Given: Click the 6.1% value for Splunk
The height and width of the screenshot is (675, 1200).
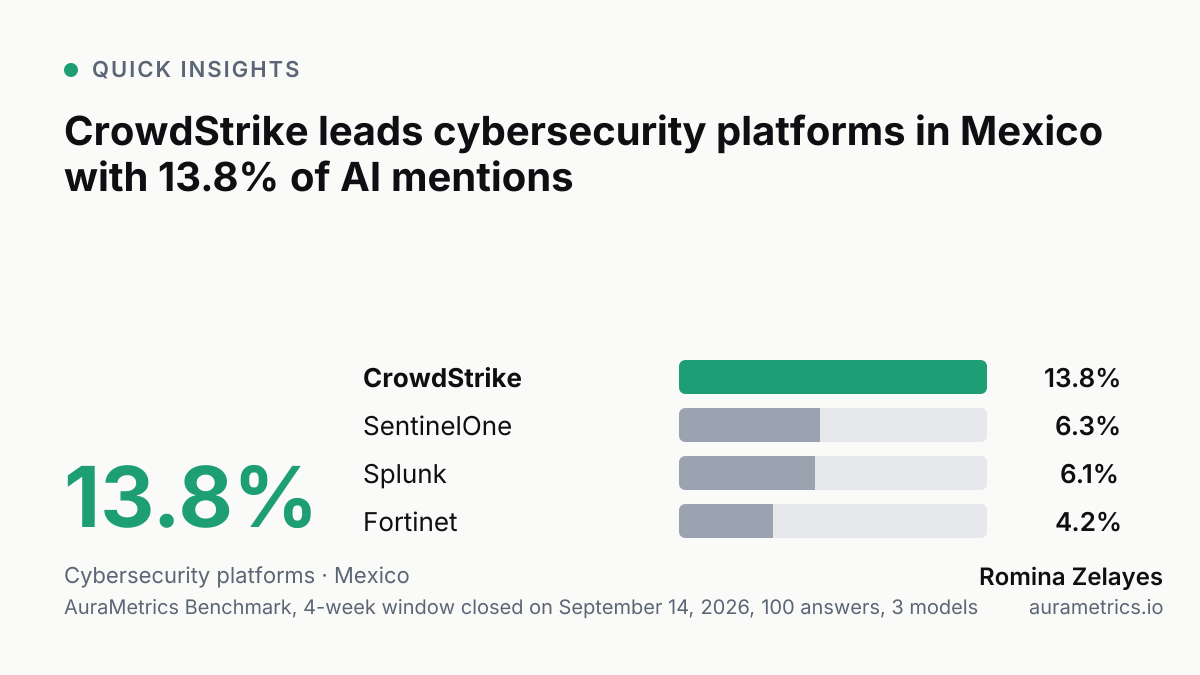Looking at the screenshot, I should tap(1088, 474).
